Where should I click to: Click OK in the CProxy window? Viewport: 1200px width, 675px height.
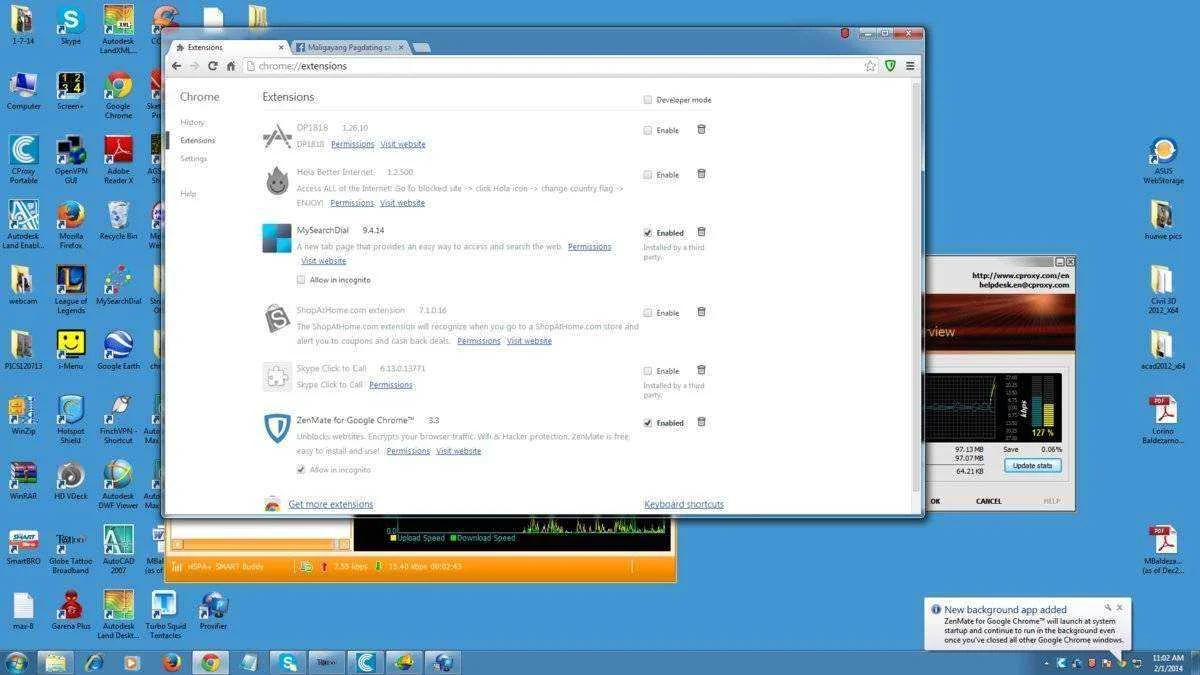(x=935, y=501)
